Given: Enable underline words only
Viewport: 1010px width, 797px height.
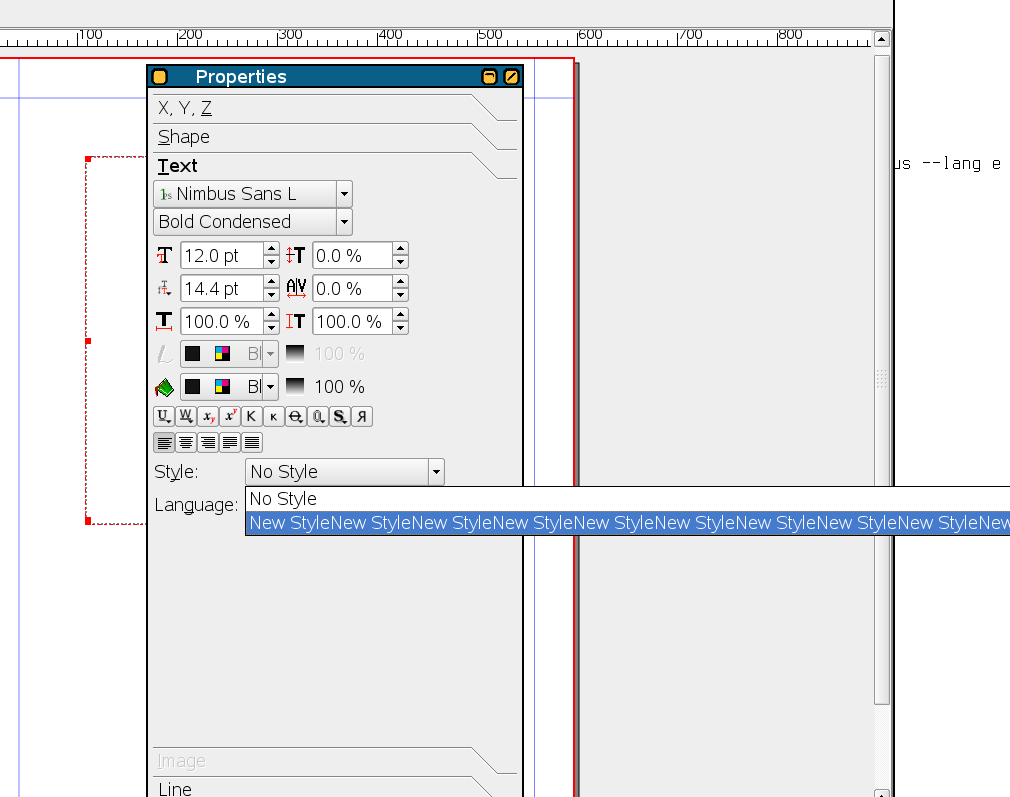Looking at the screenshot, I should coord(186,416).
